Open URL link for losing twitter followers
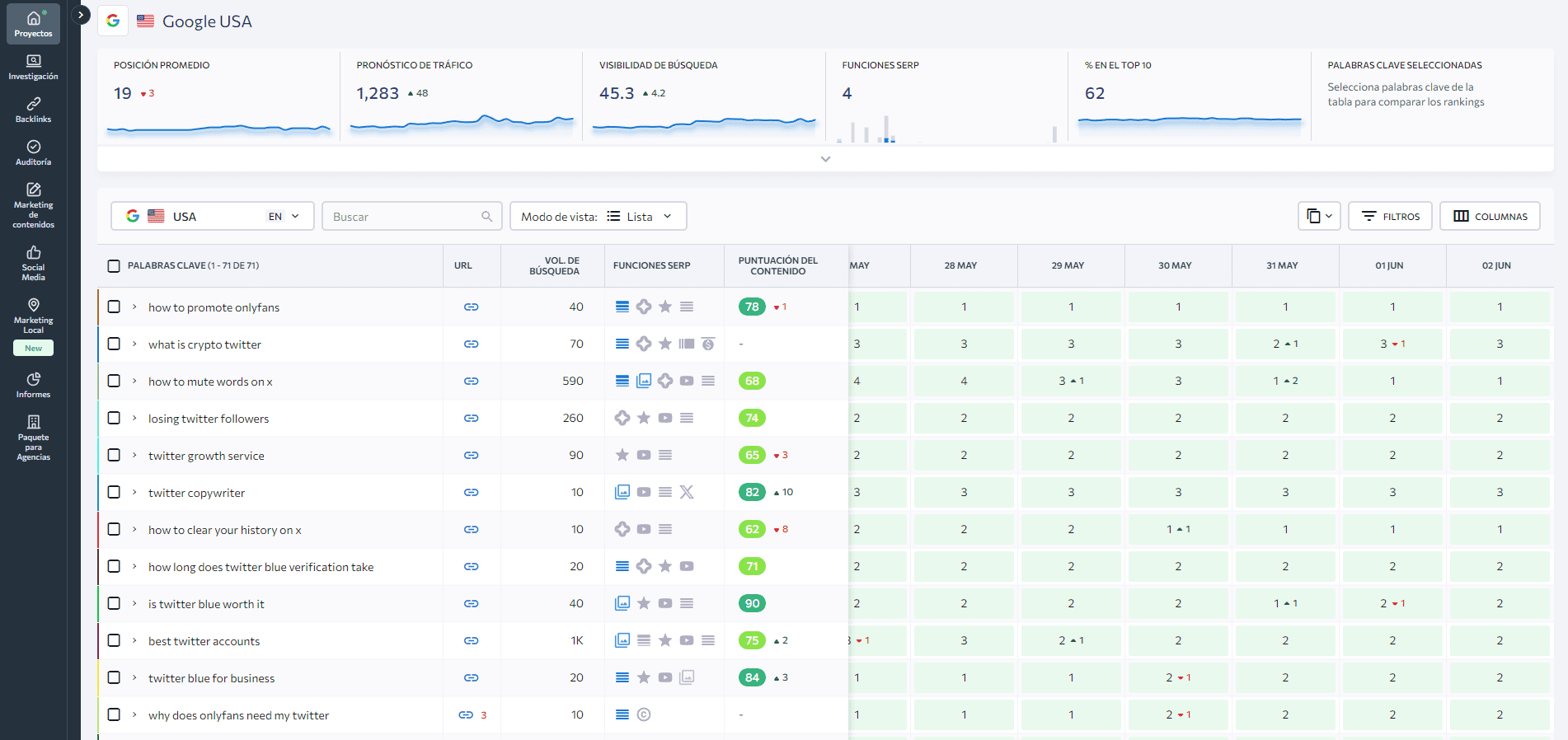Screen dimensions: 1568x740 (471, 418)
